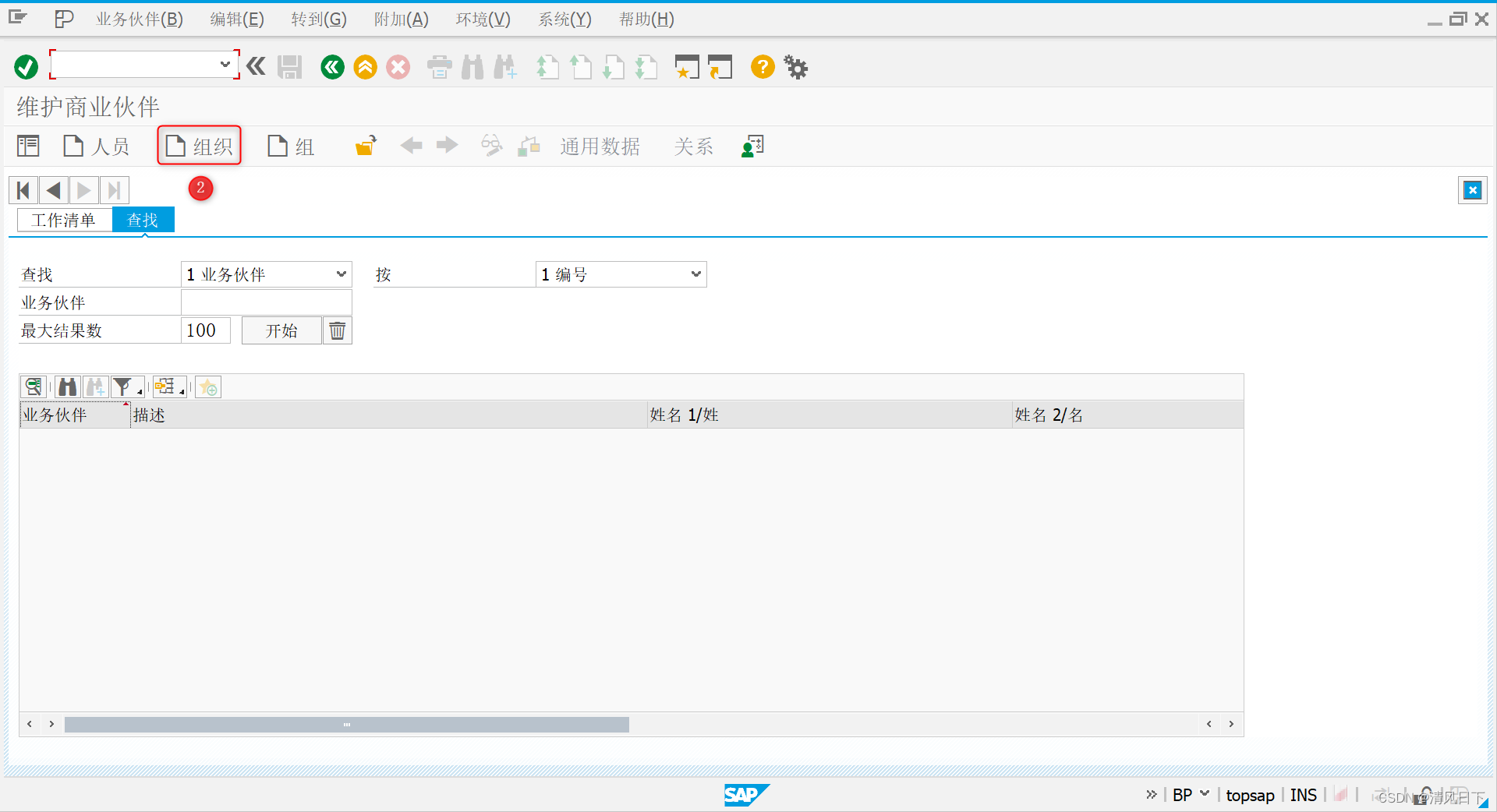Switch to the 工作清单 tab
This screenshot has height=812, width=1497.
click(x=64, y=220)
